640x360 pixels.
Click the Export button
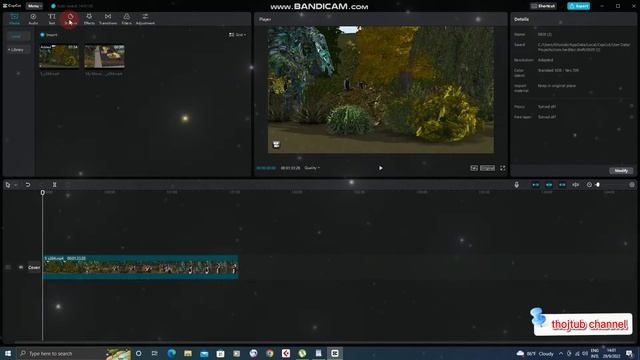pos(578,6)
